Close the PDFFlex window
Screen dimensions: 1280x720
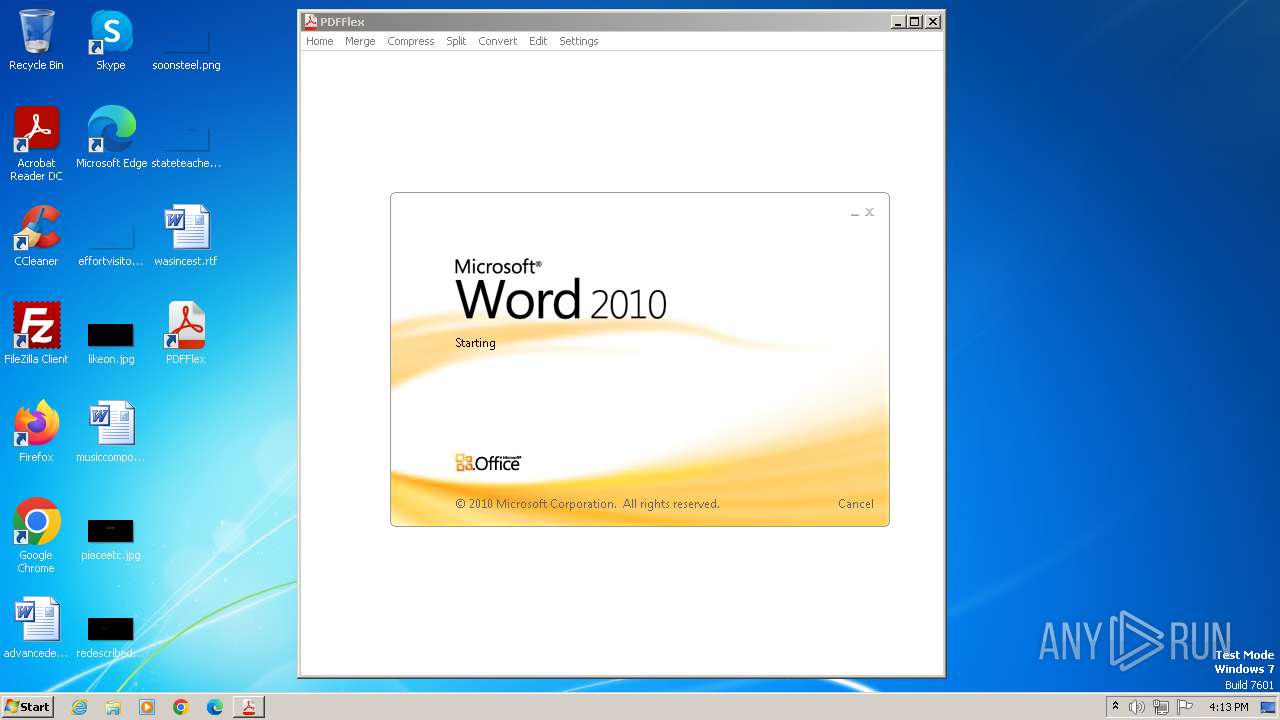pyautogui.click(x=932, y=21)
